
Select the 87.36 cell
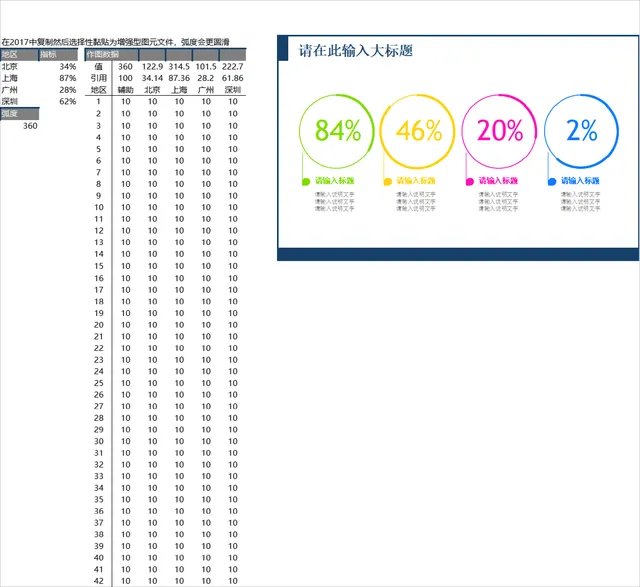point(179,78)
